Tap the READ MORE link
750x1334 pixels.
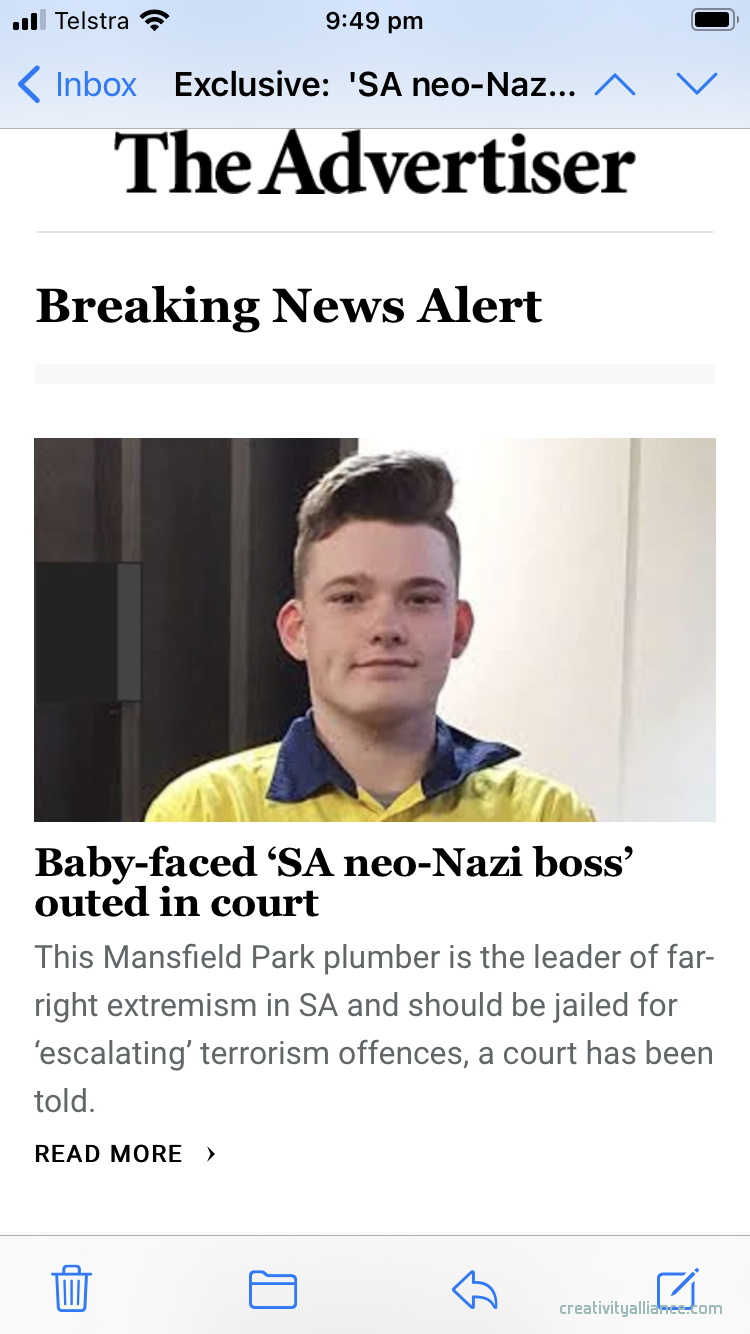point(109,1154)
